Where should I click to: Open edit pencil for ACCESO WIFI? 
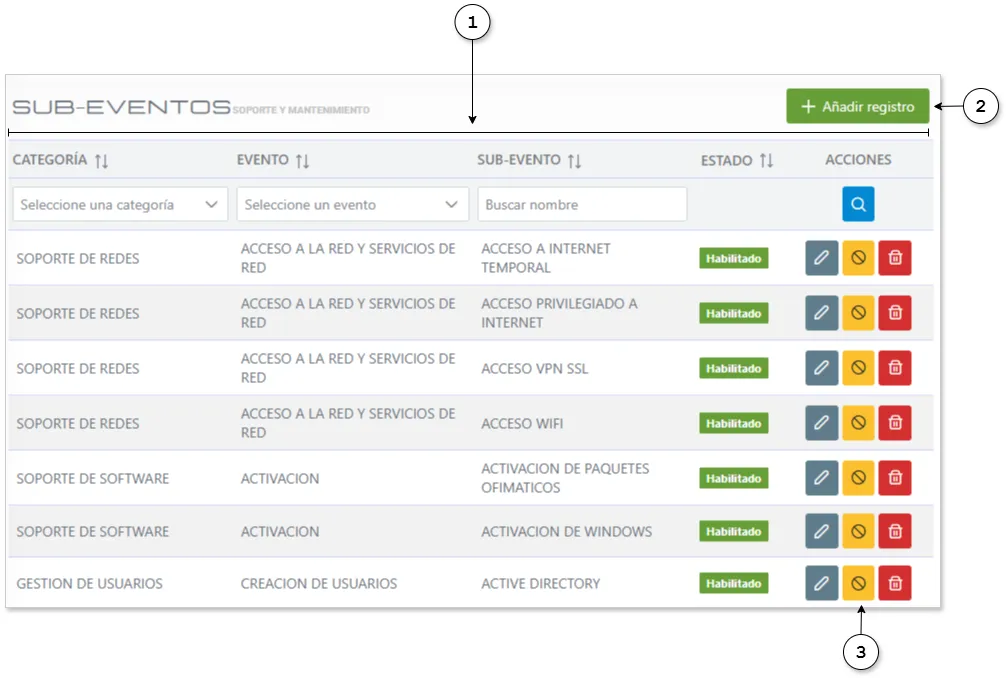[822, 423]
